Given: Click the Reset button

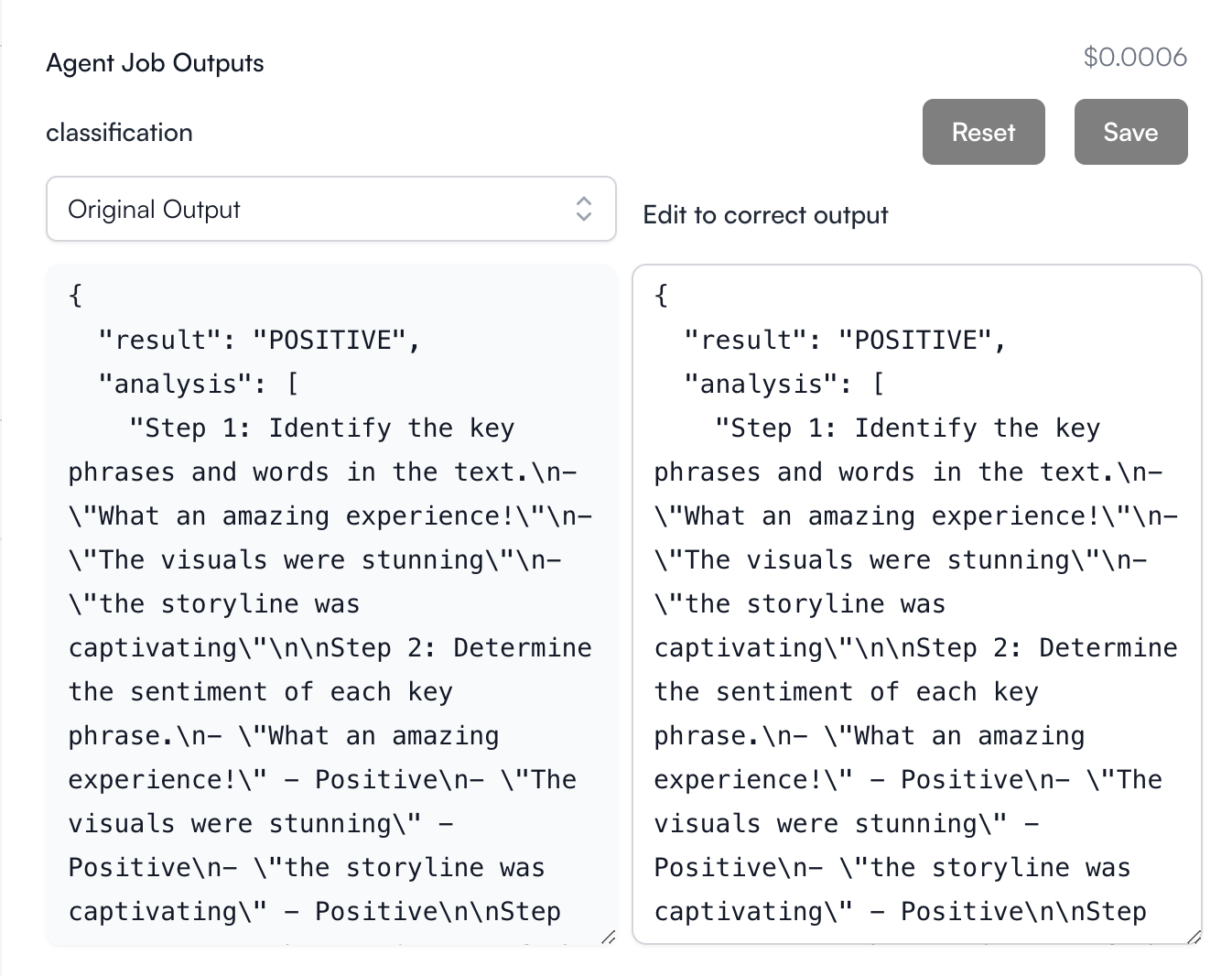Looking at the screenshot, I should pos(983,132).
